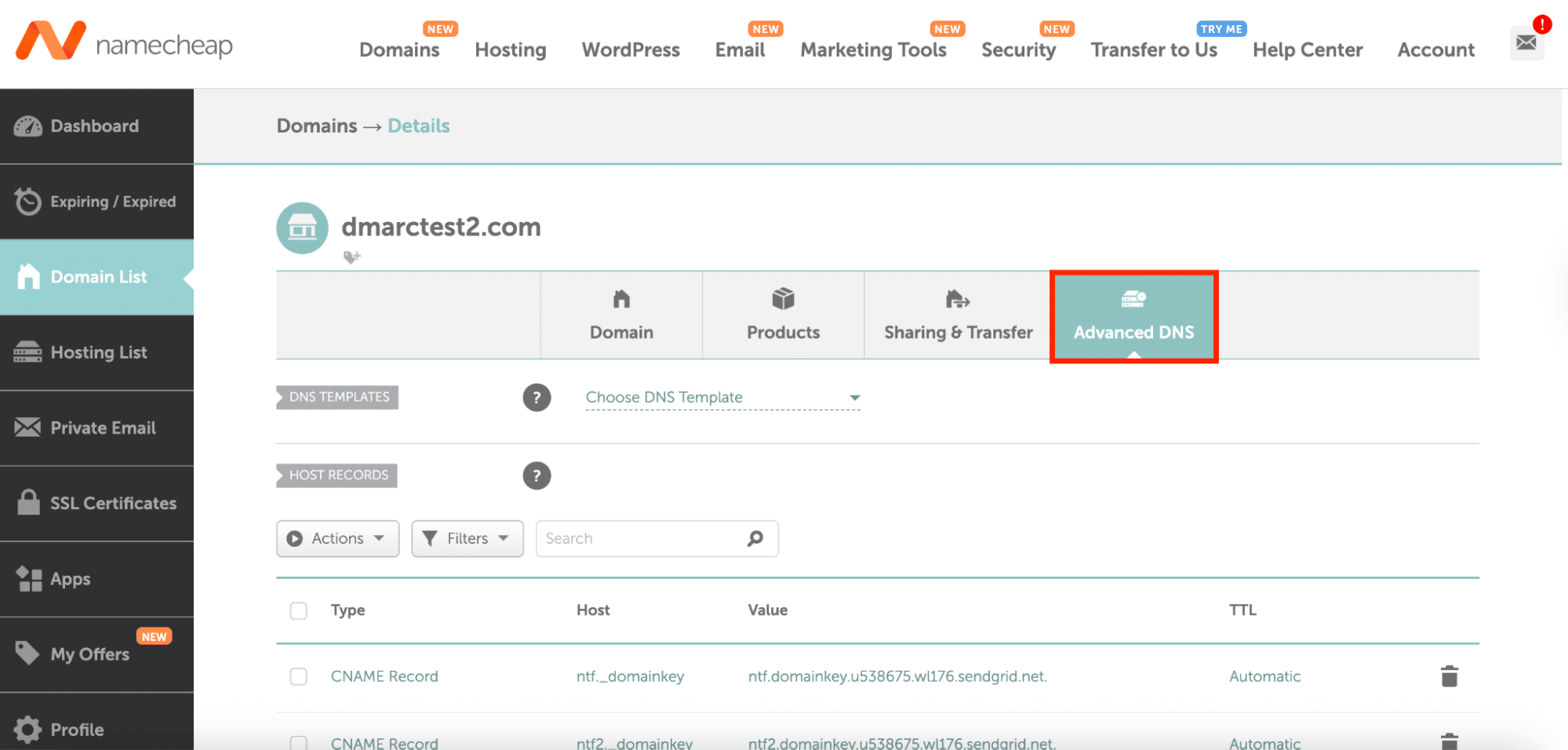Open the Advanced DNS tab
This screenshot has width=1568, height=750.
1133,316
